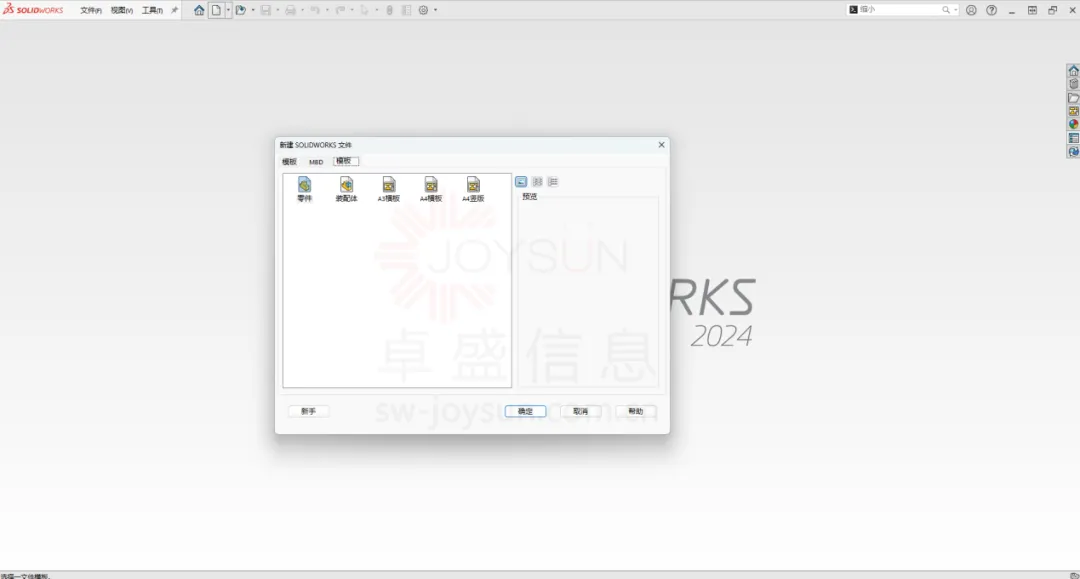Screen dimensions: 1080x579
Task: Click the Home icon in top toolbar
Action: pos(199,10)
